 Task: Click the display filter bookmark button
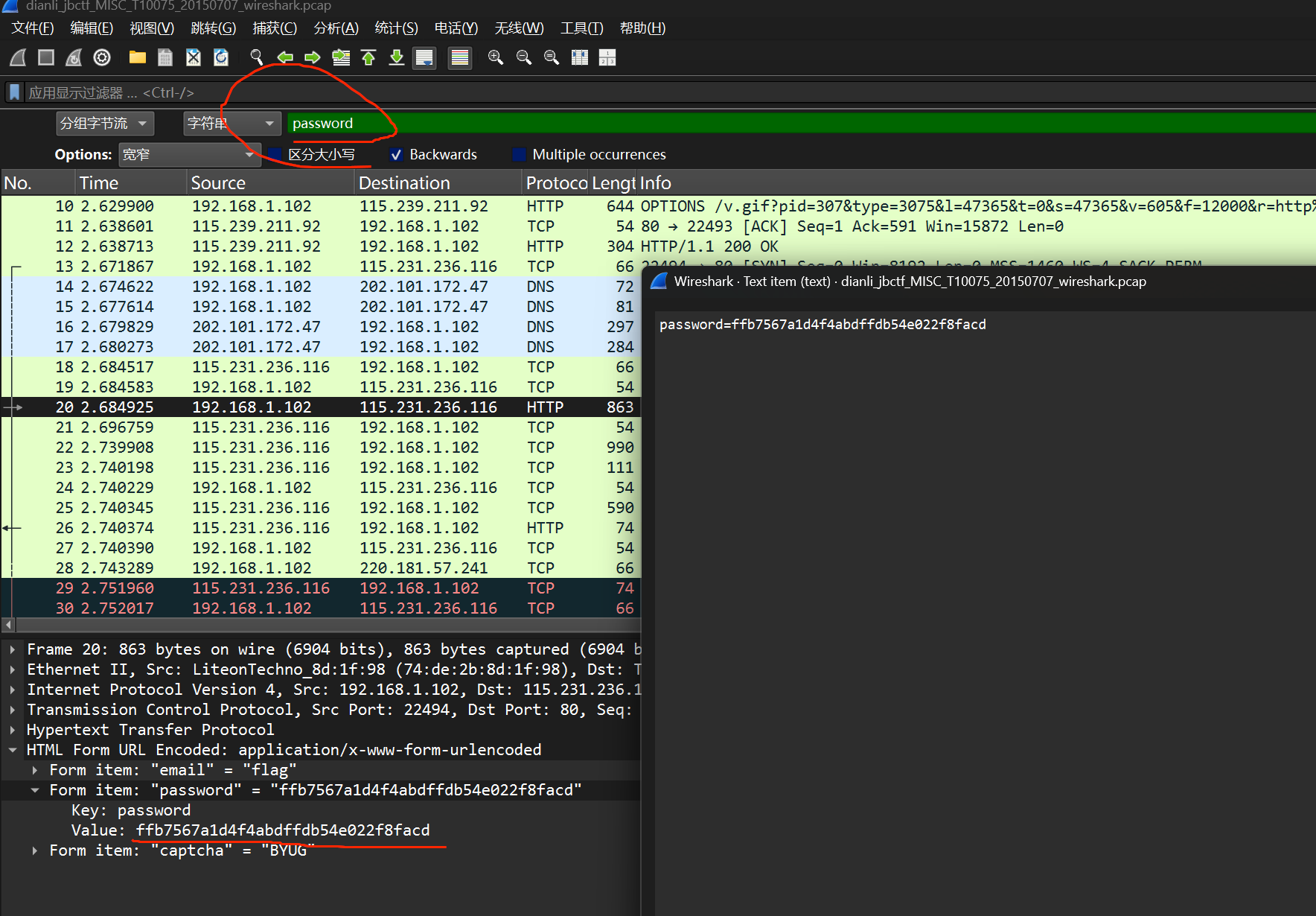point(14,92)
